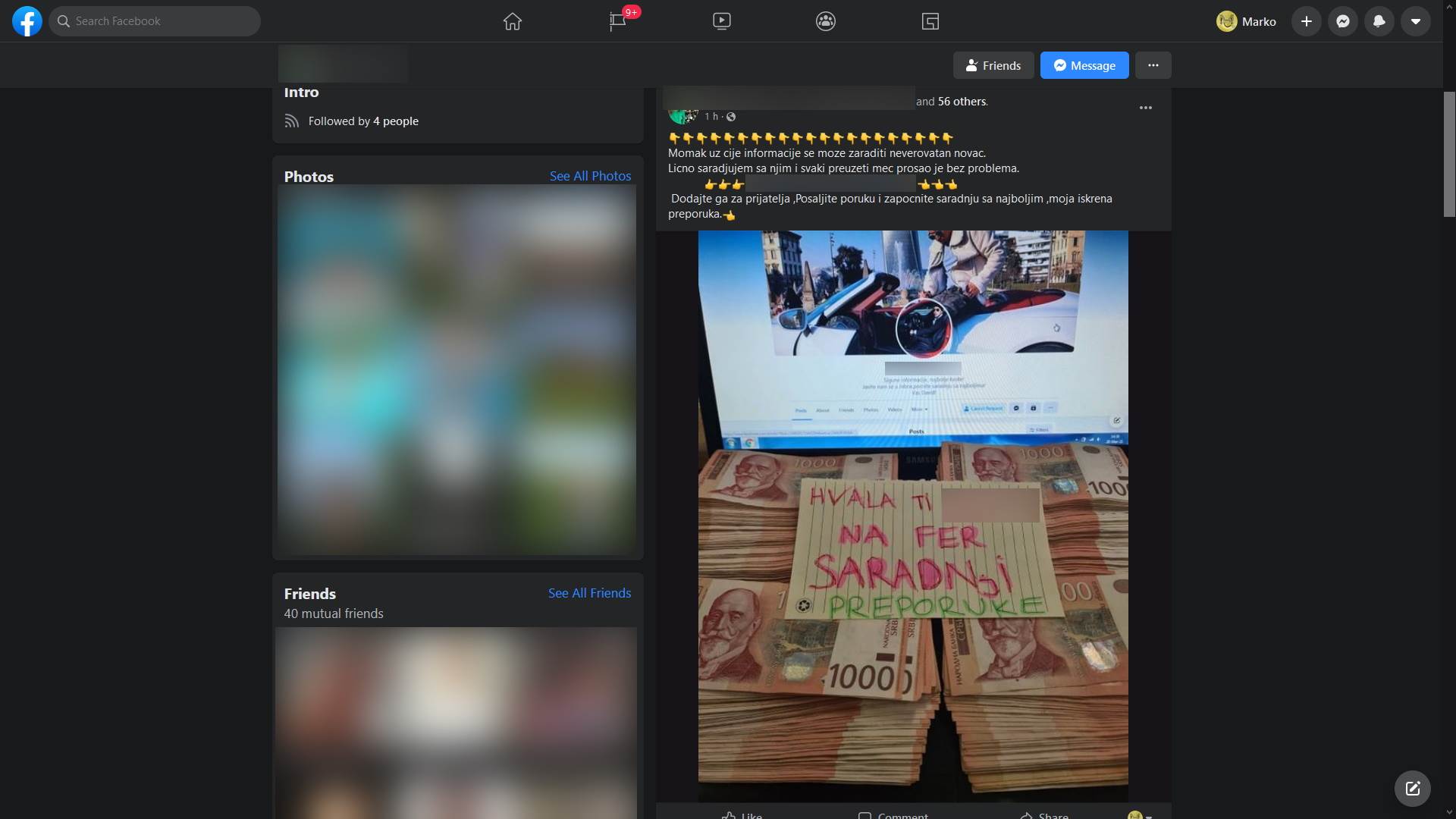Open the profile more options ellipsis
The image size is (1456, 819).
point(1153,65)
